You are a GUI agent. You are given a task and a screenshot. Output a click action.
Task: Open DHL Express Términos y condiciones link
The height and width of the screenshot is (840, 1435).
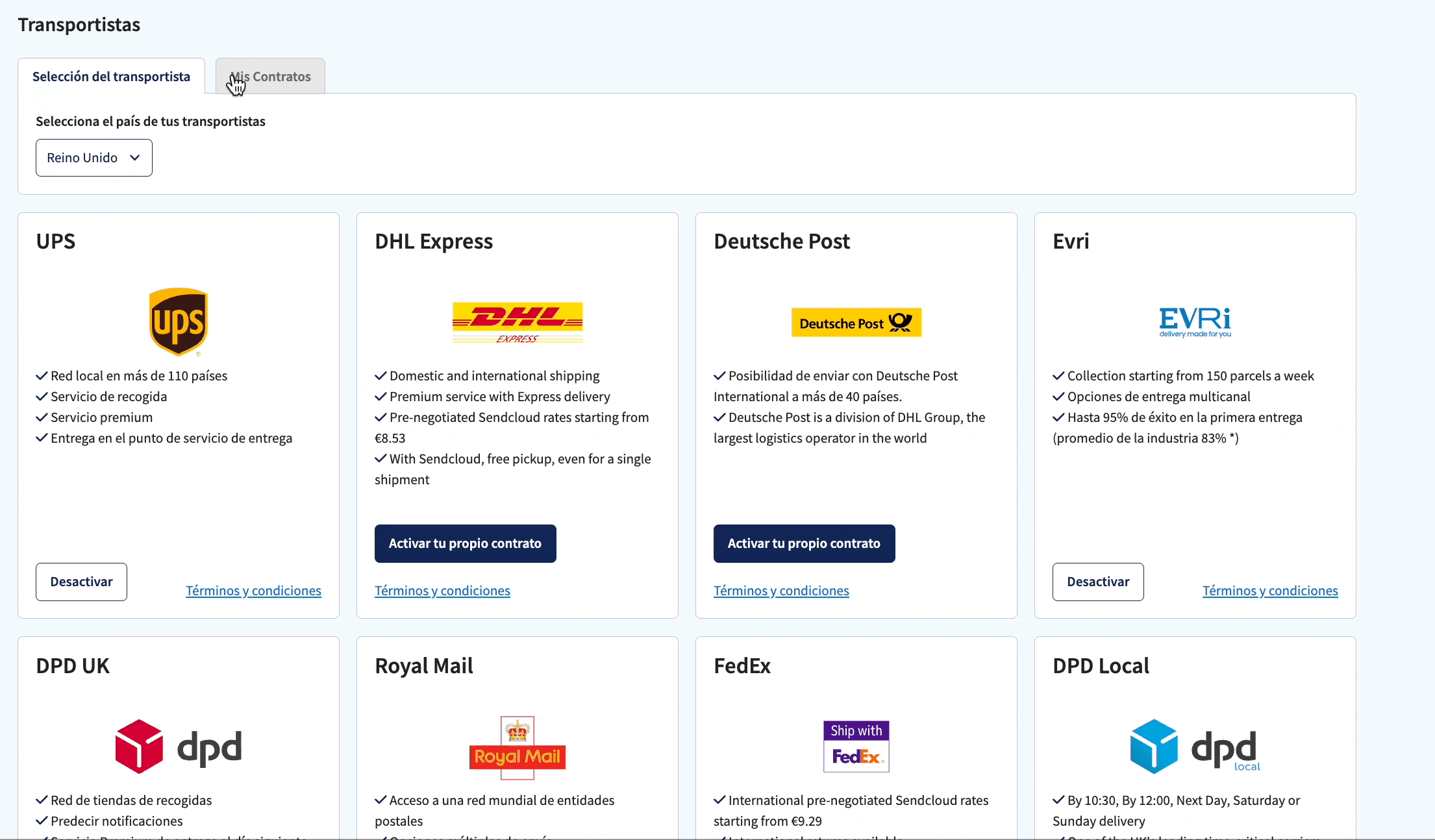tap(442, 591)
